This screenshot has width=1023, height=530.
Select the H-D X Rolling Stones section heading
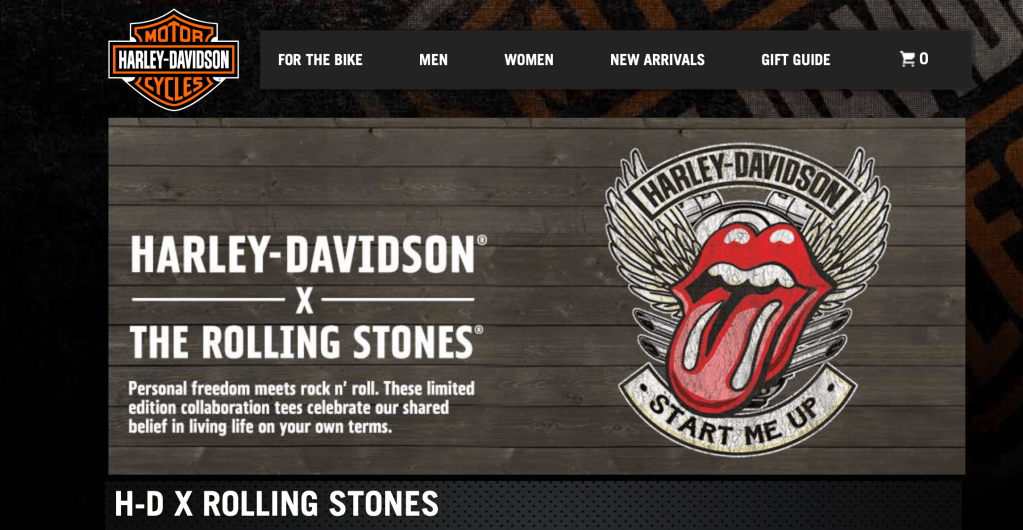click(277, 504)
